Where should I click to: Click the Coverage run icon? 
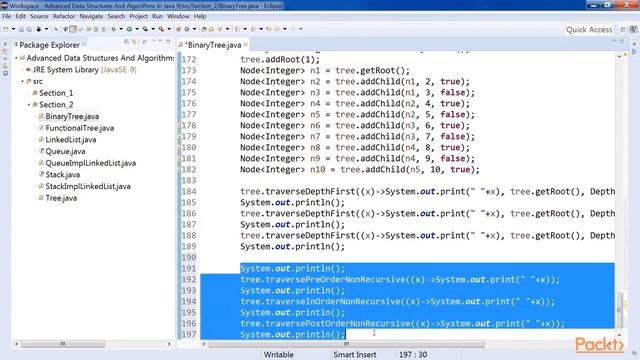pyautogui.click(x=145, y=29)
